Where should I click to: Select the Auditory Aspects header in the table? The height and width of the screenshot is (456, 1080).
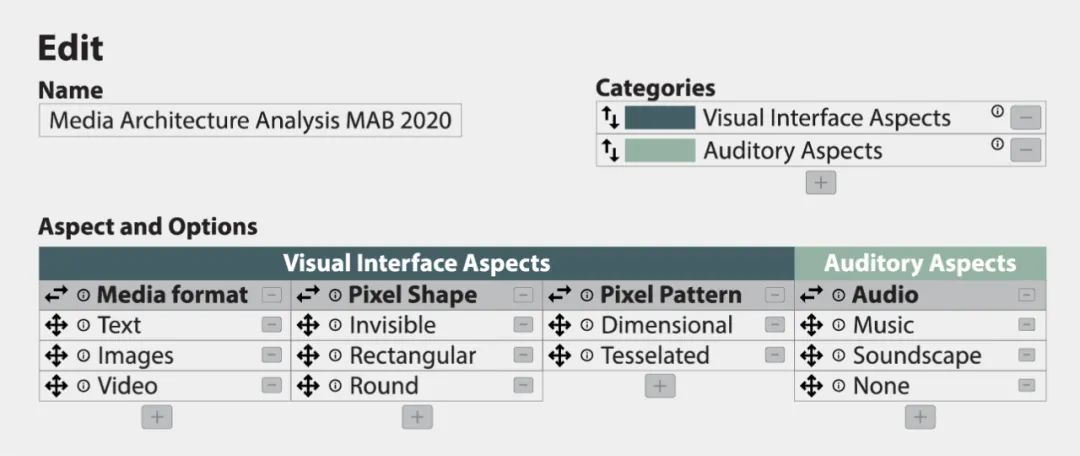[x=920, y=263]
